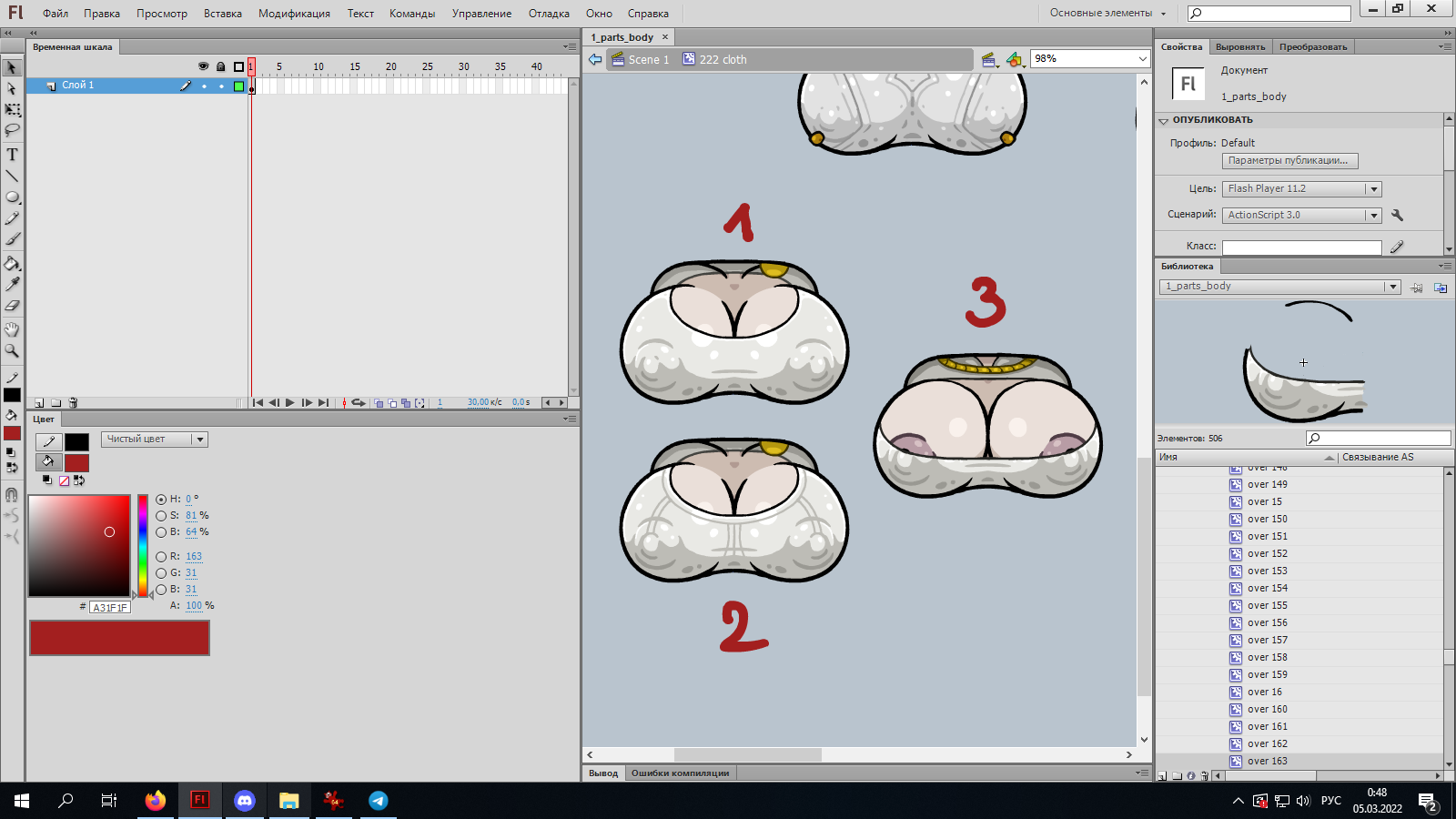Screen dimensions: 1456x819
Task: Select the Paint Bucket tool
Action: (x=12, y=264)
